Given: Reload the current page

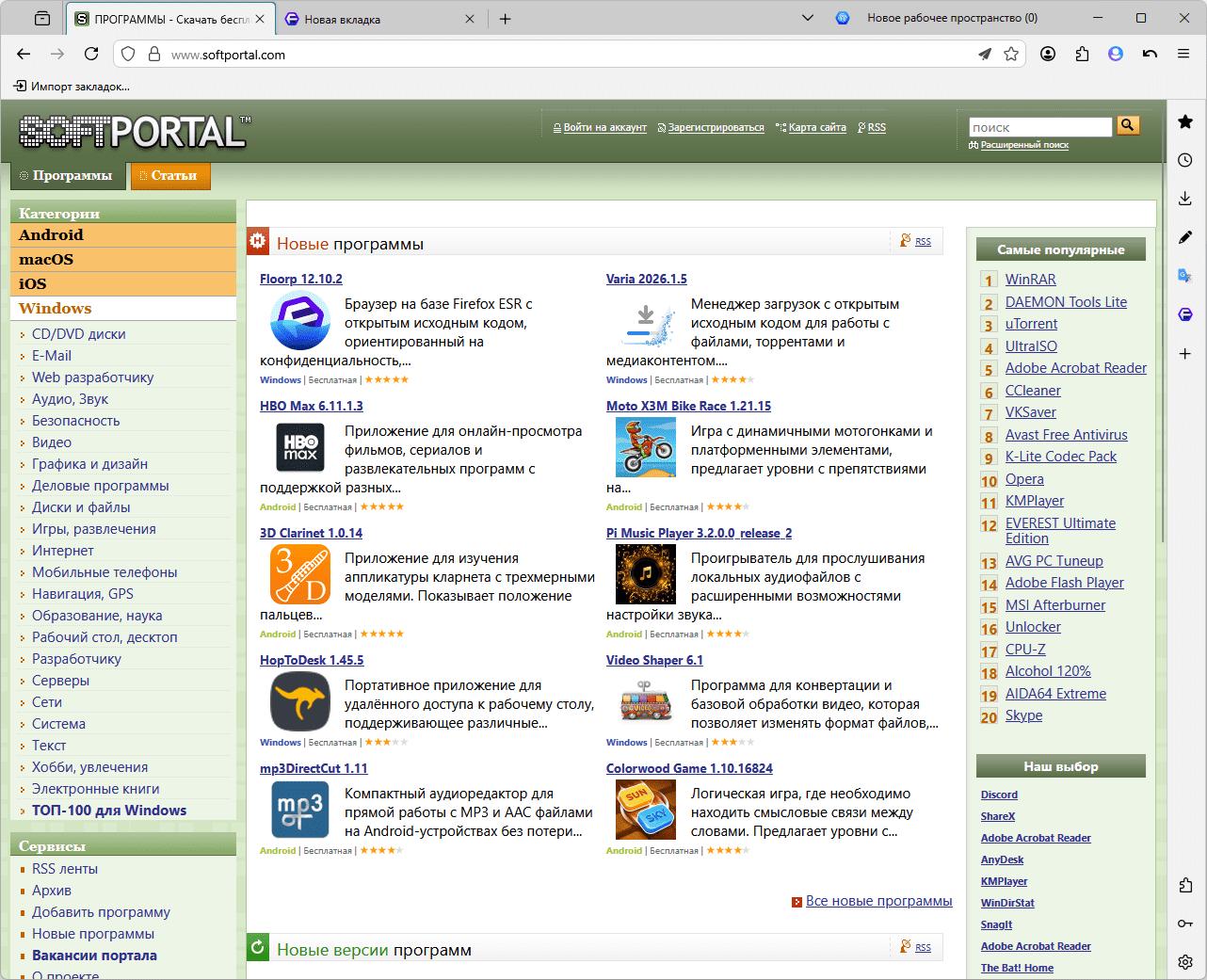Looking at the screenshot, I should (x=91, y=55).
